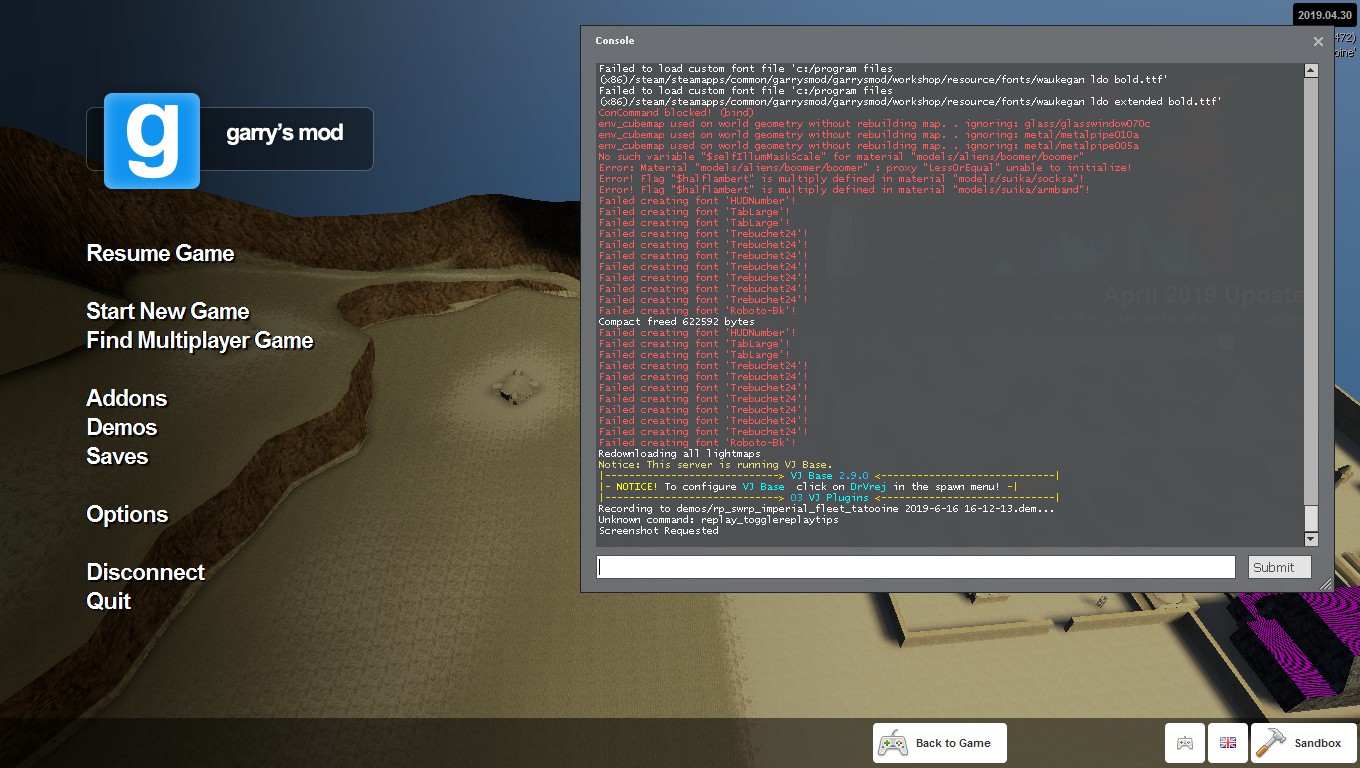The image size is (1360, 768).
Task: Click the 'DrVrej' name in console
Action: coord(868,487)
